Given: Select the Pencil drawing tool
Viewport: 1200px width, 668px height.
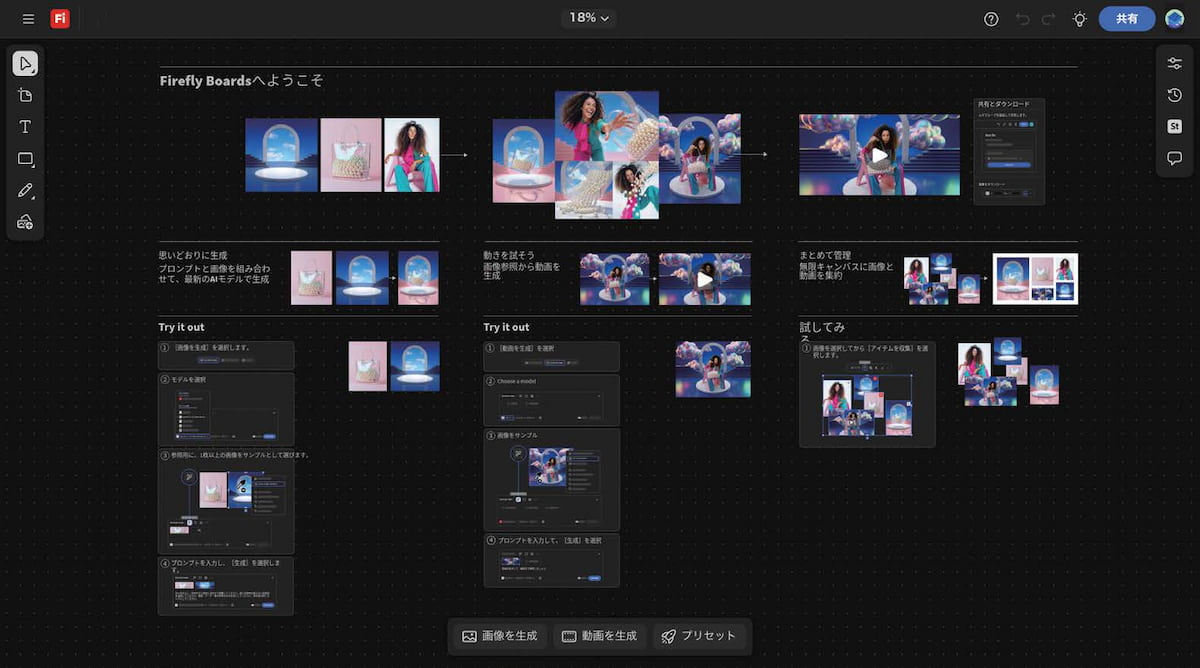Looking at the screenshot, I should coord(25,190).
